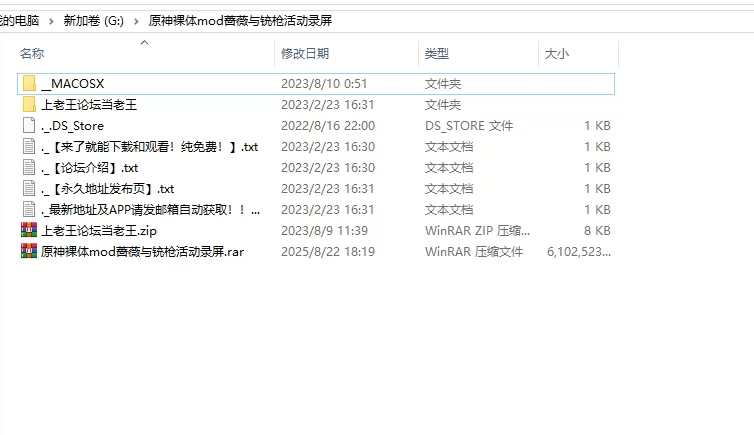This screenshot has width=754, height=435.
Task: Click the text icon of 【来了就能下载和观看！纯免费！】.txt
Action: pyautogui.click(x=29, y=147)
